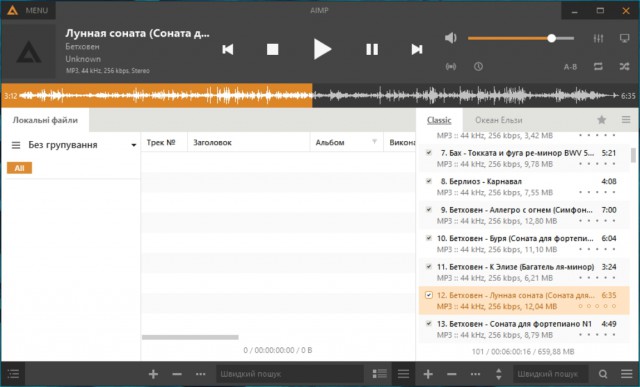Image resolution: width=640 pixels, height=387 pixels.
Task: Click the library horizontal scrollbar
Action: 190,337
